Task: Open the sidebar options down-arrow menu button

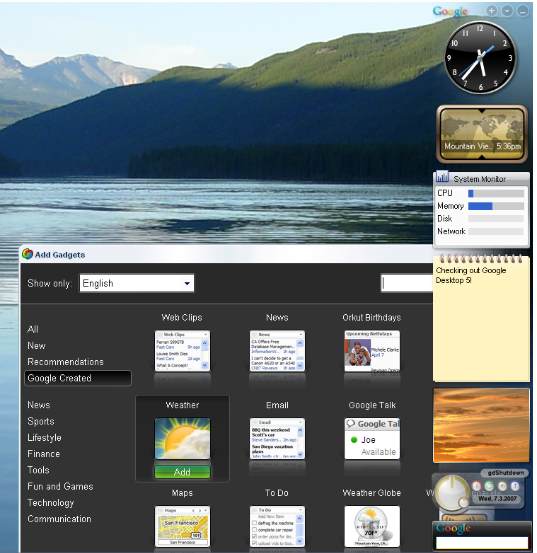Action: point(507,11)
